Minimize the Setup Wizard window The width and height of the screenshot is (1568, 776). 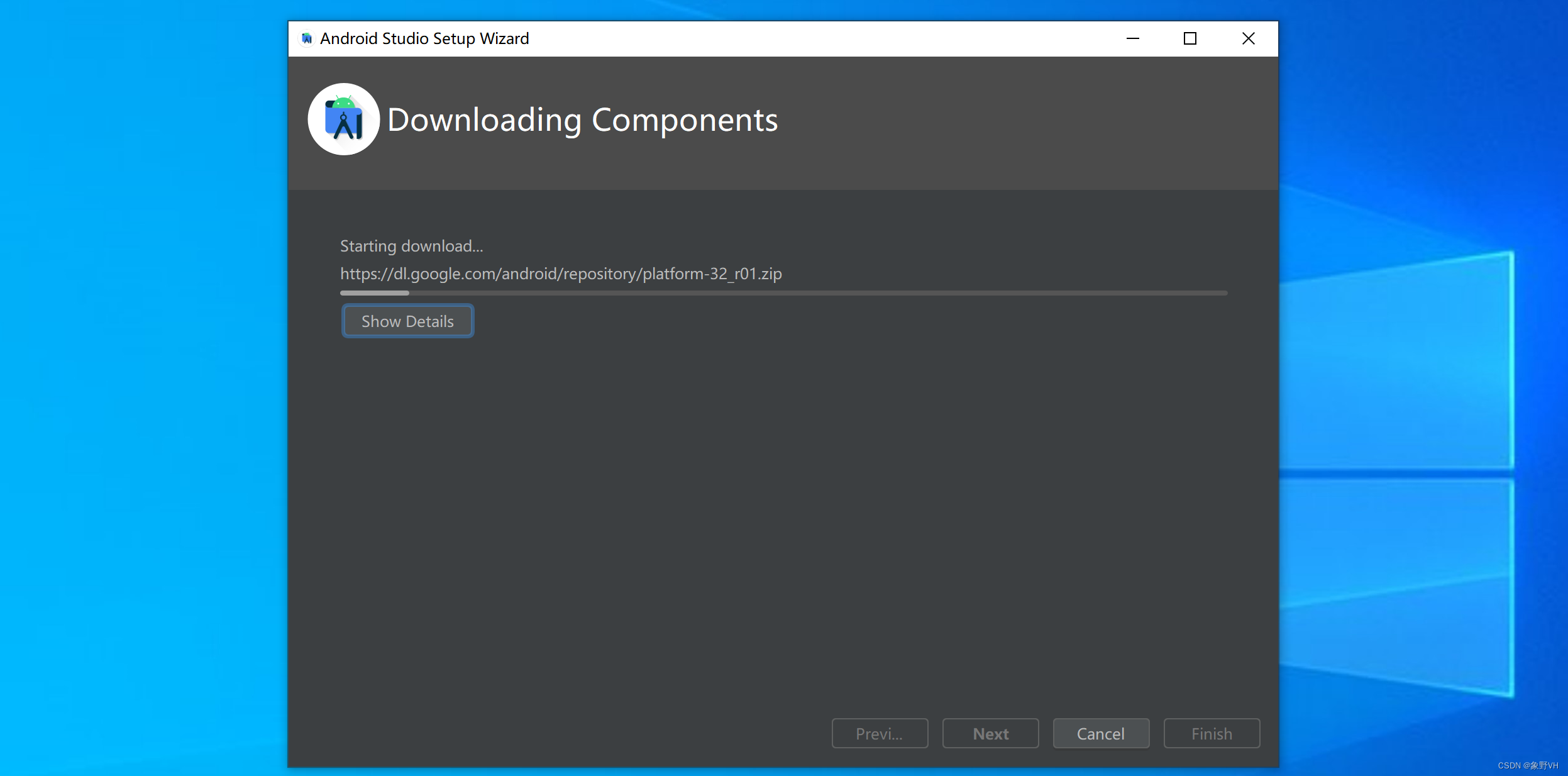1132,39
